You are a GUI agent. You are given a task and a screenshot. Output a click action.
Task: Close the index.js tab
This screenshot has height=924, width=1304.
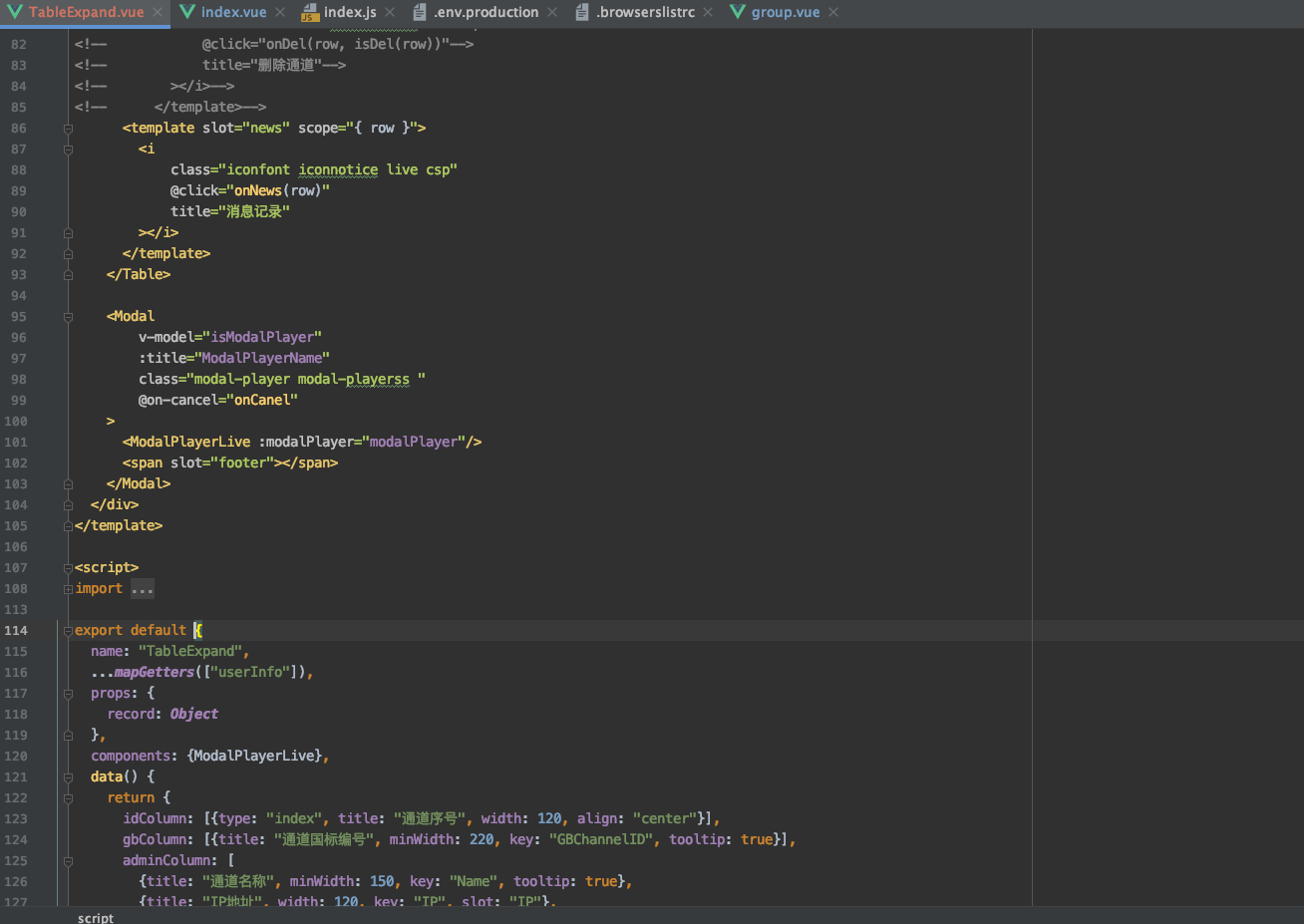click(390, 12)
